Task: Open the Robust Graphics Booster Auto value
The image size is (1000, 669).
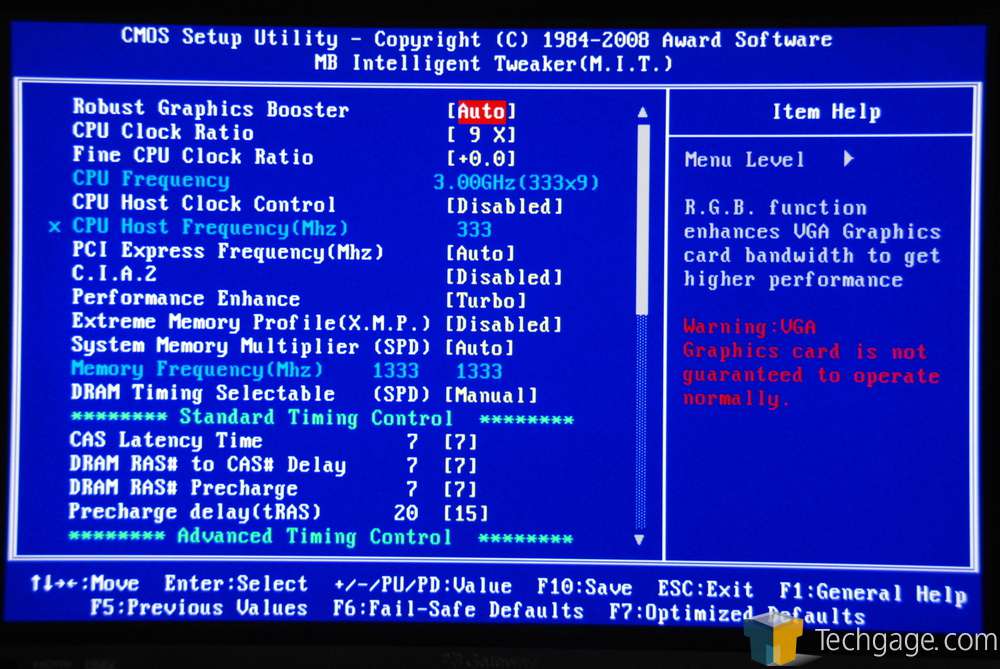Action: click(482, 112)
